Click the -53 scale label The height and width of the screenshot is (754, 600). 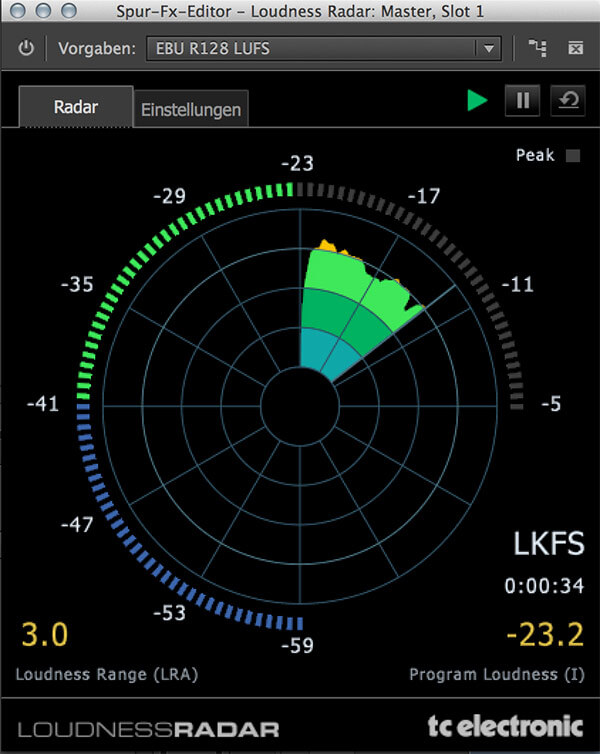click(x=169, y=613)
